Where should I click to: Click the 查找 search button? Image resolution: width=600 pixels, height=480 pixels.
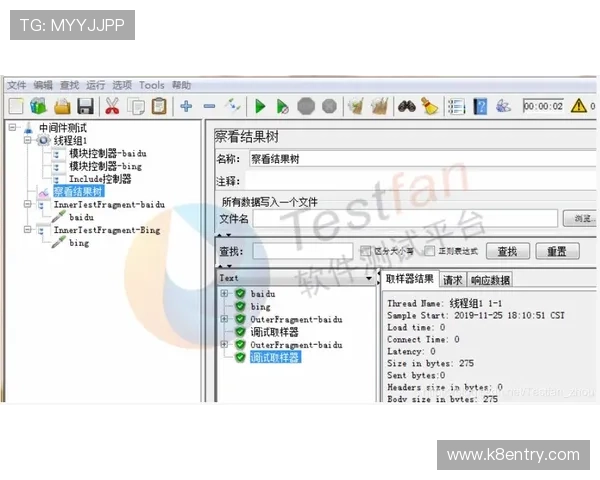pyautogui.click(x=508, y=251)
